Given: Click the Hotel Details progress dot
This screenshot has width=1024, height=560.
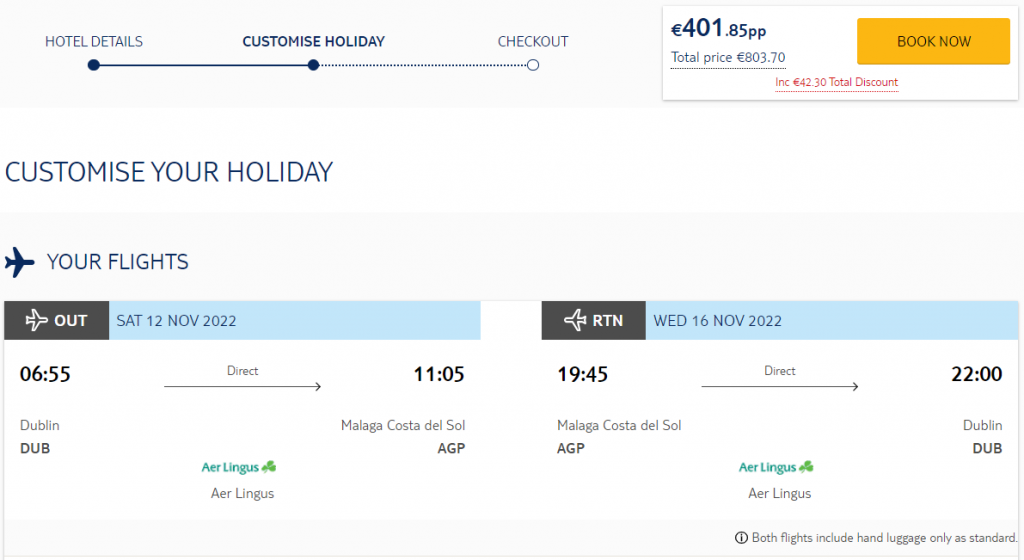Looking at the screenshot, I should click(94, 65).
